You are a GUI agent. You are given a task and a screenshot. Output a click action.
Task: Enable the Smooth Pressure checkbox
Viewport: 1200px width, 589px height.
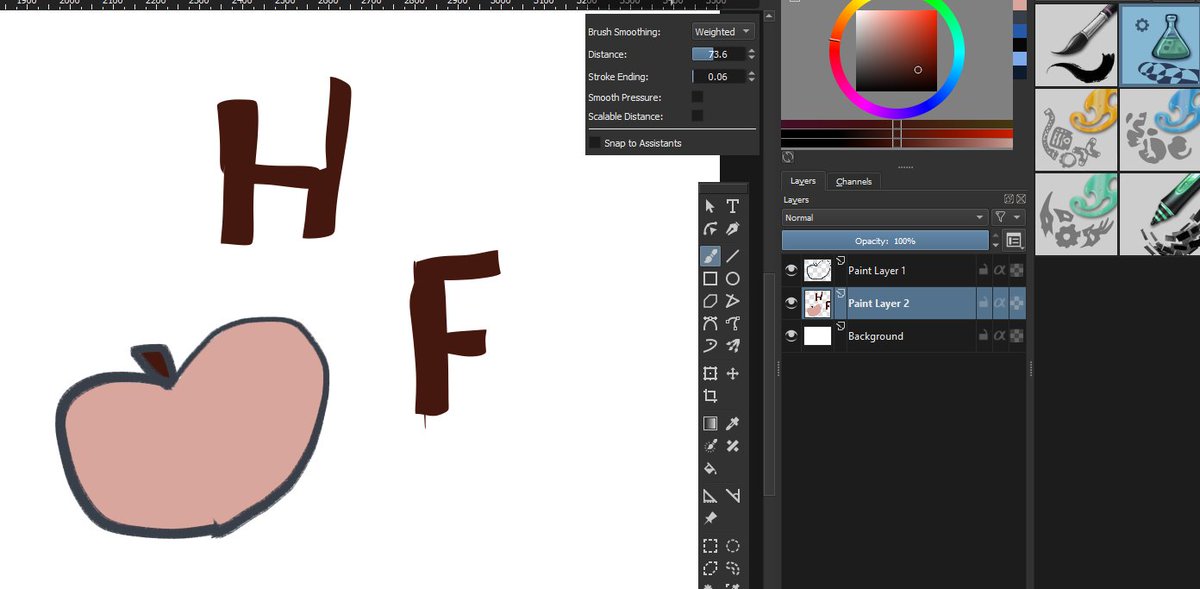tap(697, 97)
